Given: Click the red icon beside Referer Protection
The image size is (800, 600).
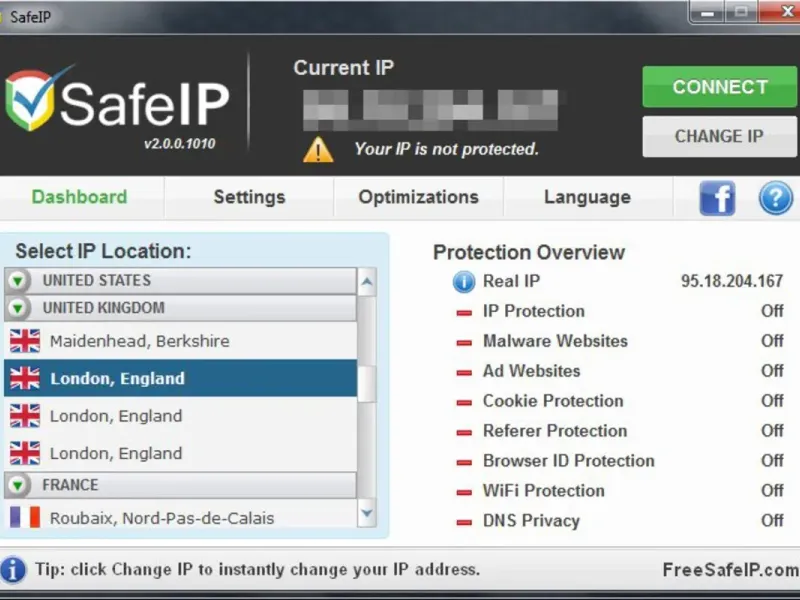Looking at the screenshot, I should [464, 432].
